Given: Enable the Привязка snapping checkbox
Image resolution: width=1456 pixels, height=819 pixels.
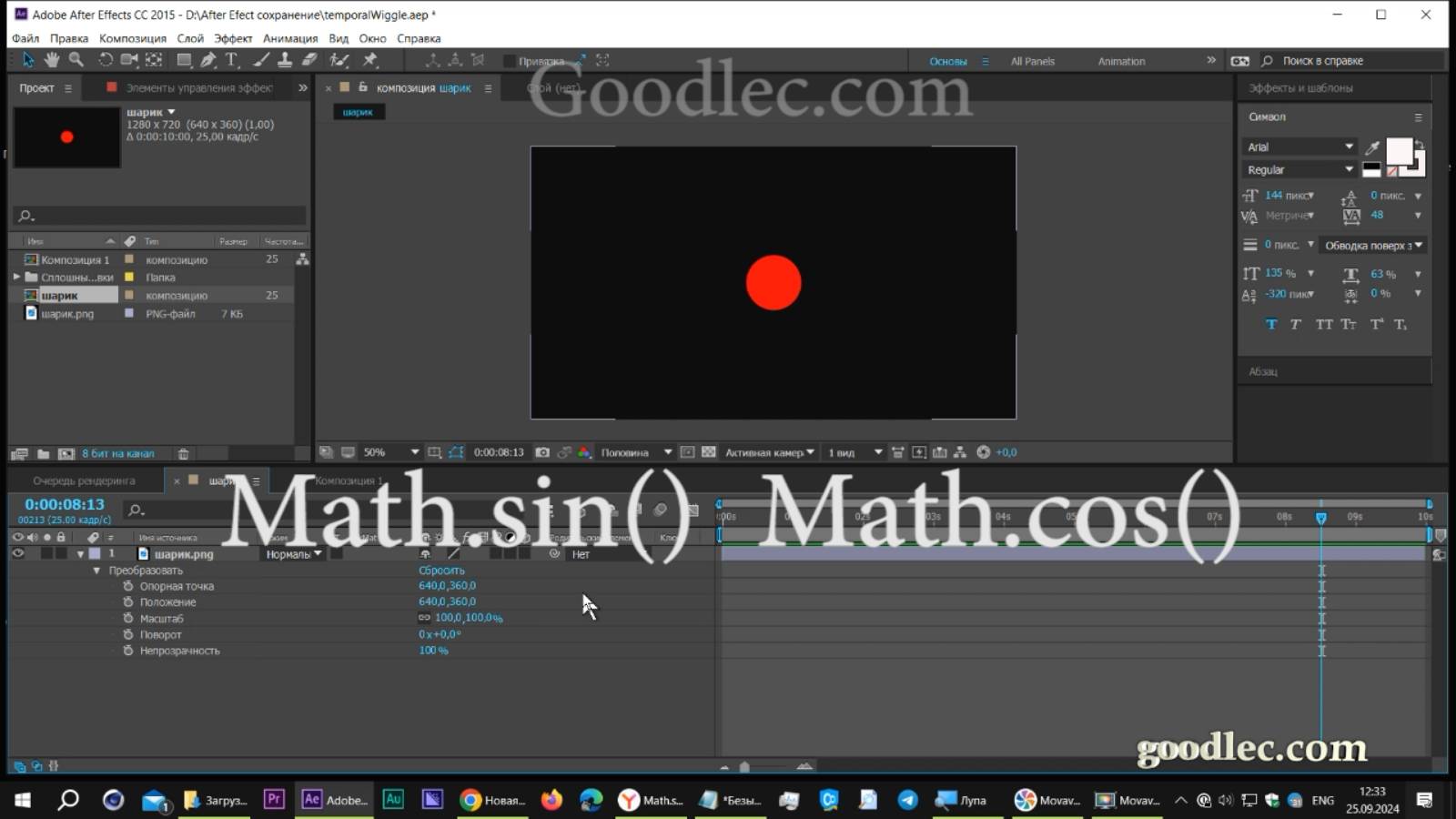Looking at the screenshot, I should pos(511,60).
